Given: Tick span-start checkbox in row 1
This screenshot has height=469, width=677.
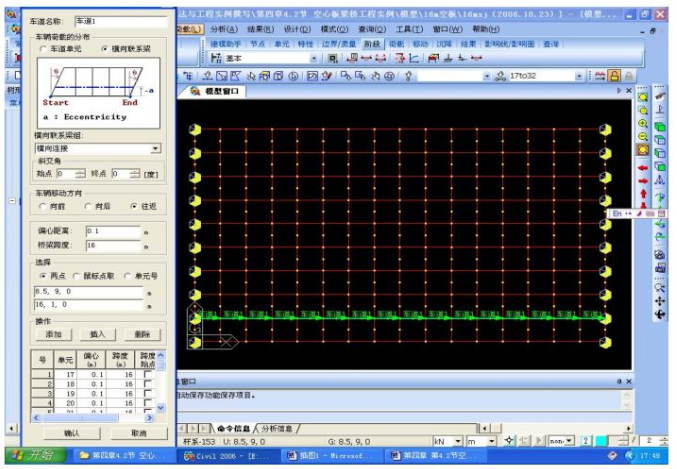Looking at the screenshot, I should 148,374.
